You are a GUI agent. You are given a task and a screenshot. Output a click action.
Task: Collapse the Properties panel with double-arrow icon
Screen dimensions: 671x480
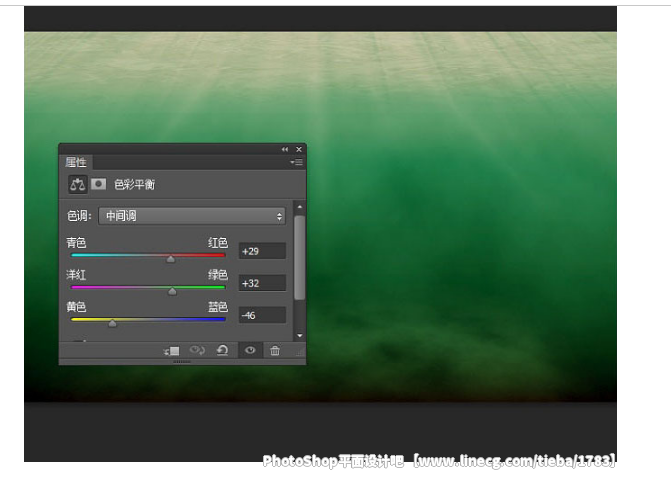[285, 149]
